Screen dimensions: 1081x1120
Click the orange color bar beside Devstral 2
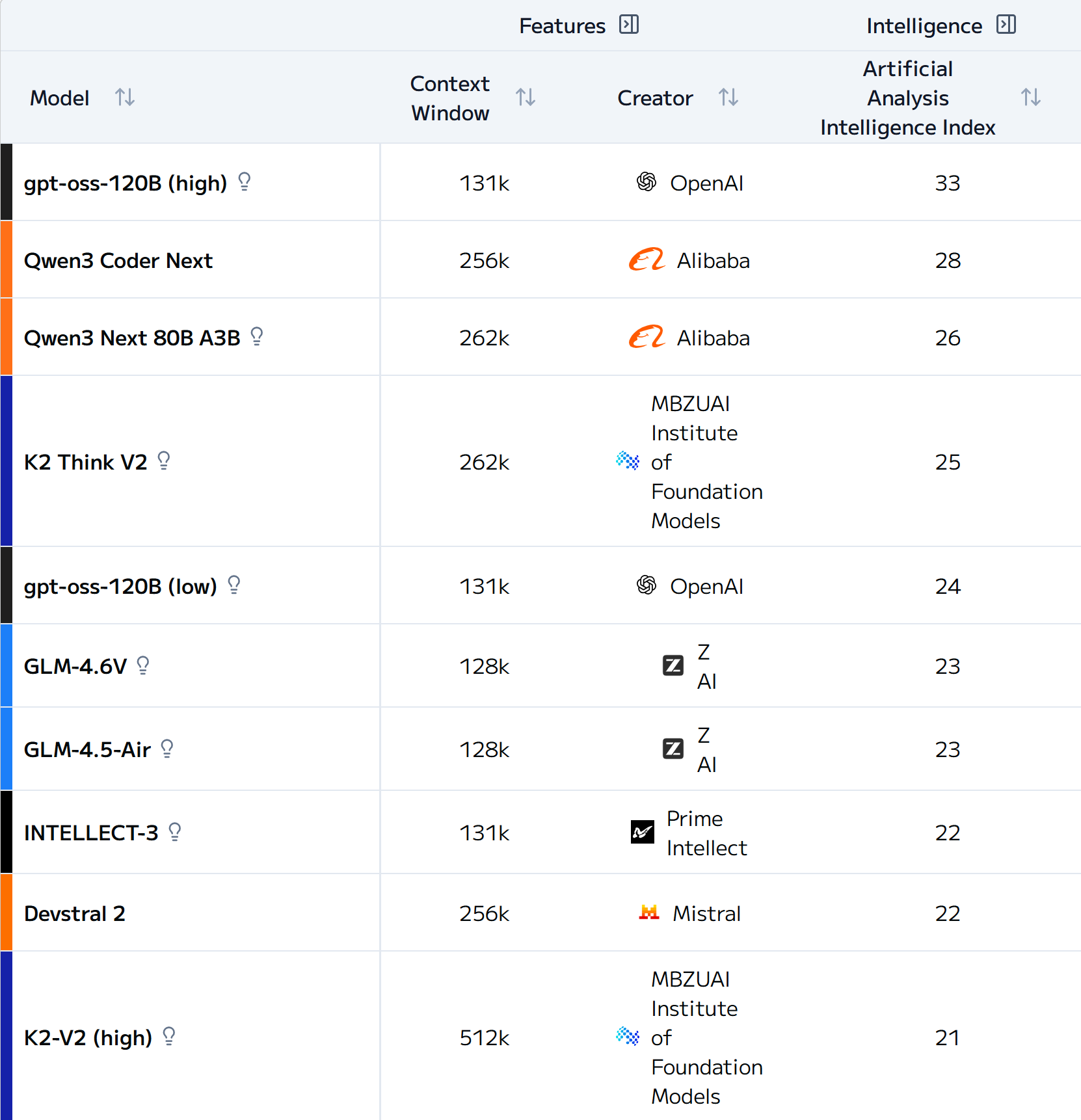click(x=7, y=912)
